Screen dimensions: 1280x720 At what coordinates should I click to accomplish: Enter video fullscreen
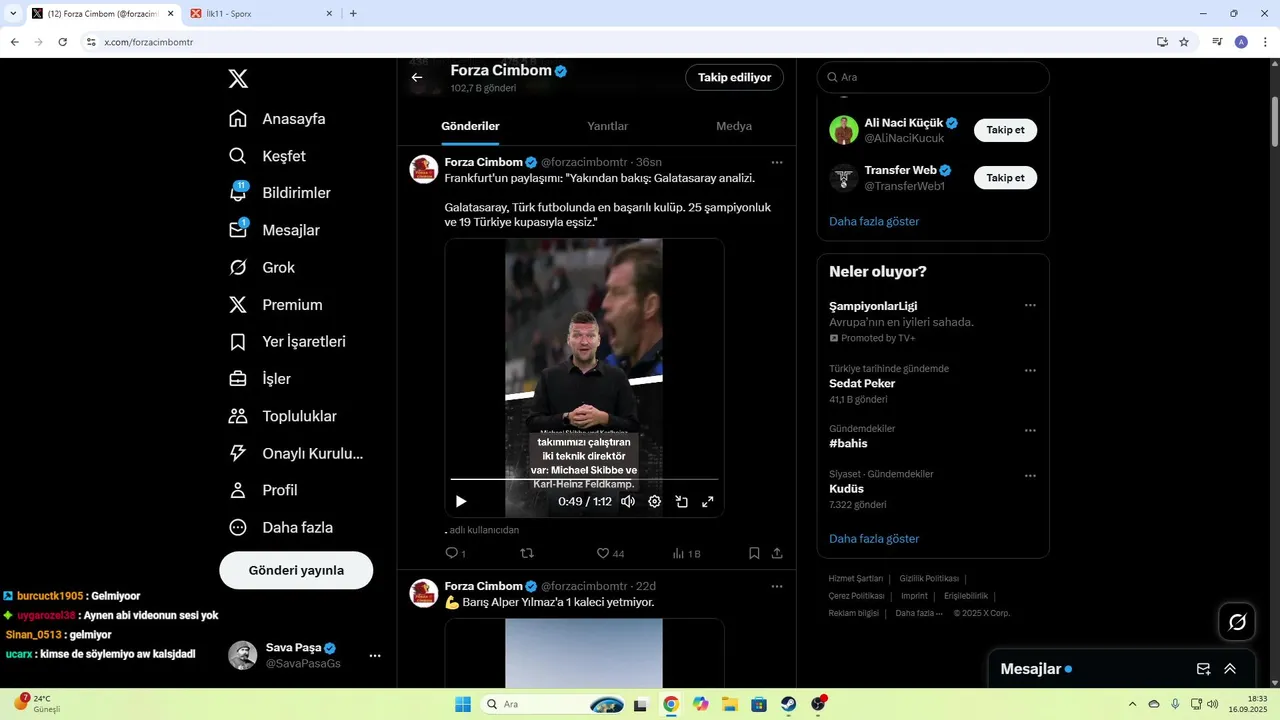707,502
